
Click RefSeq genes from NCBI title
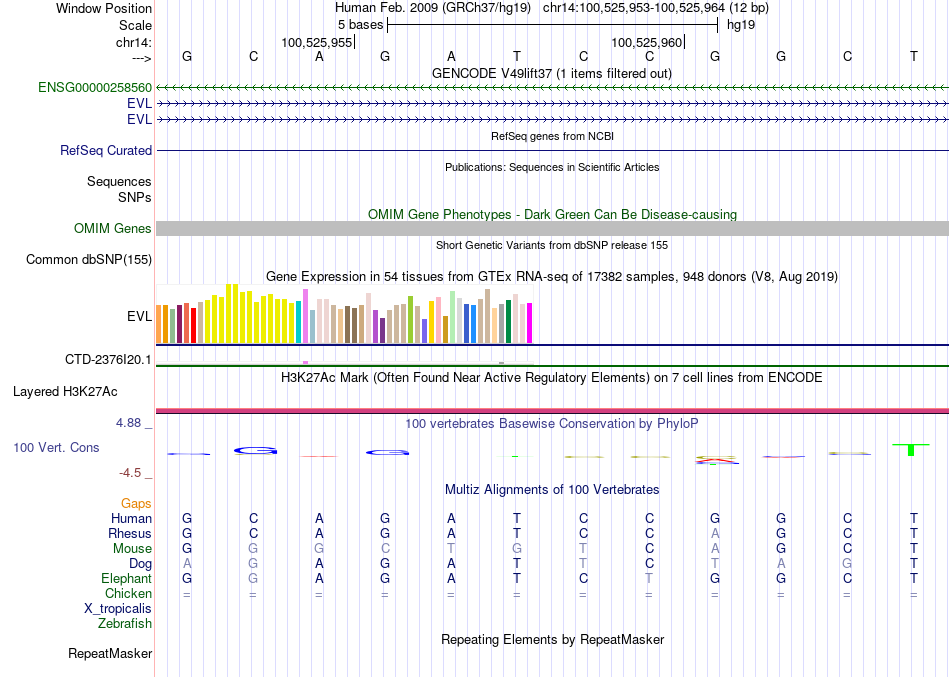pos(552,136)
